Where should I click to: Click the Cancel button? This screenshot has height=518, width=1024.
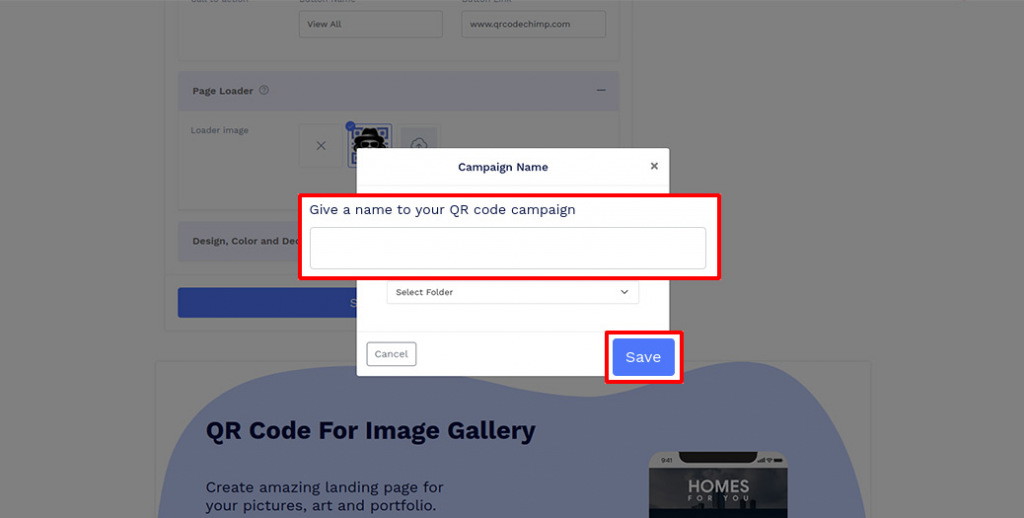pyautogui.click(x=391, y=354)
